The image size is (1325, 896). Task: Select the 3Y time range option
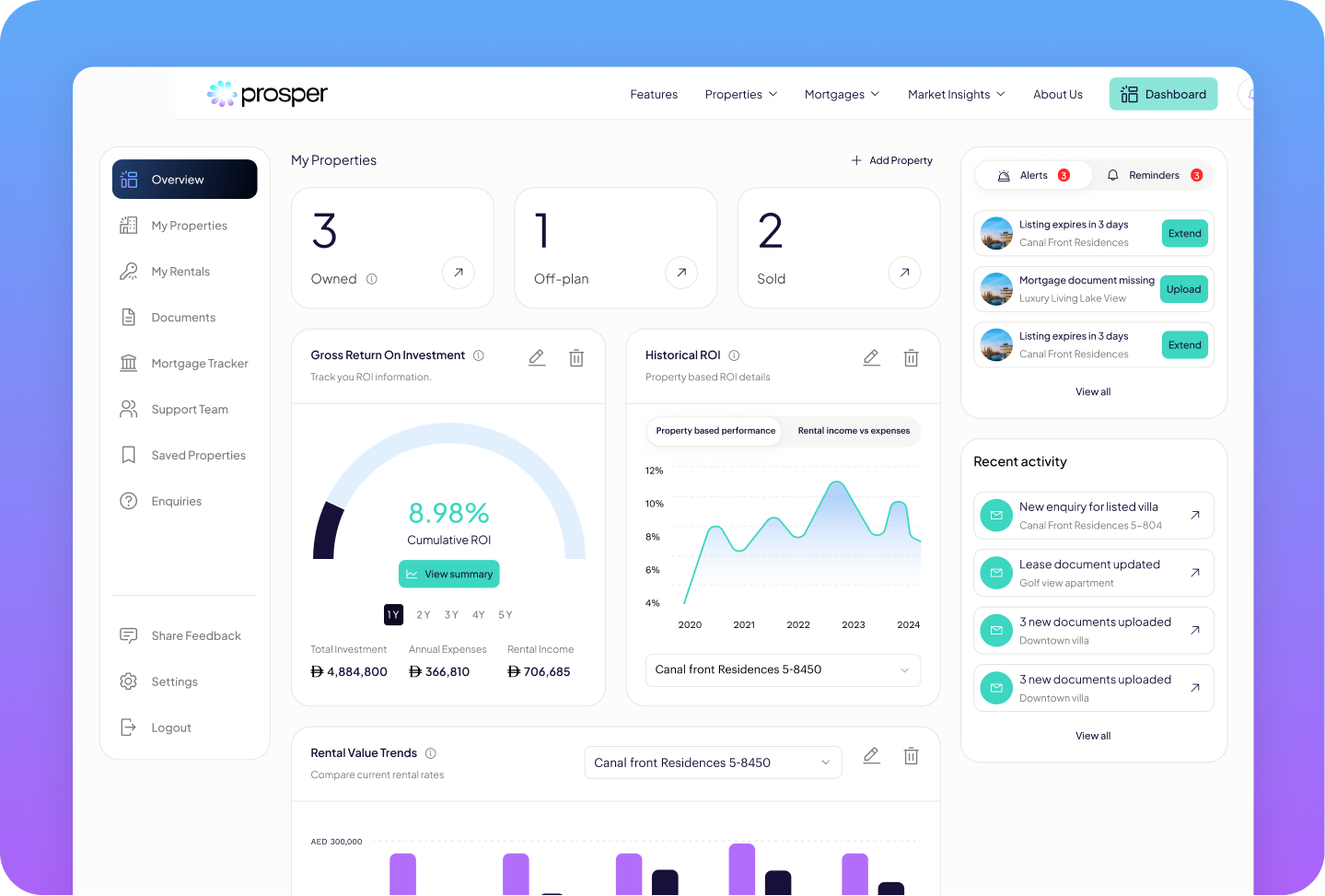(450, 614)
